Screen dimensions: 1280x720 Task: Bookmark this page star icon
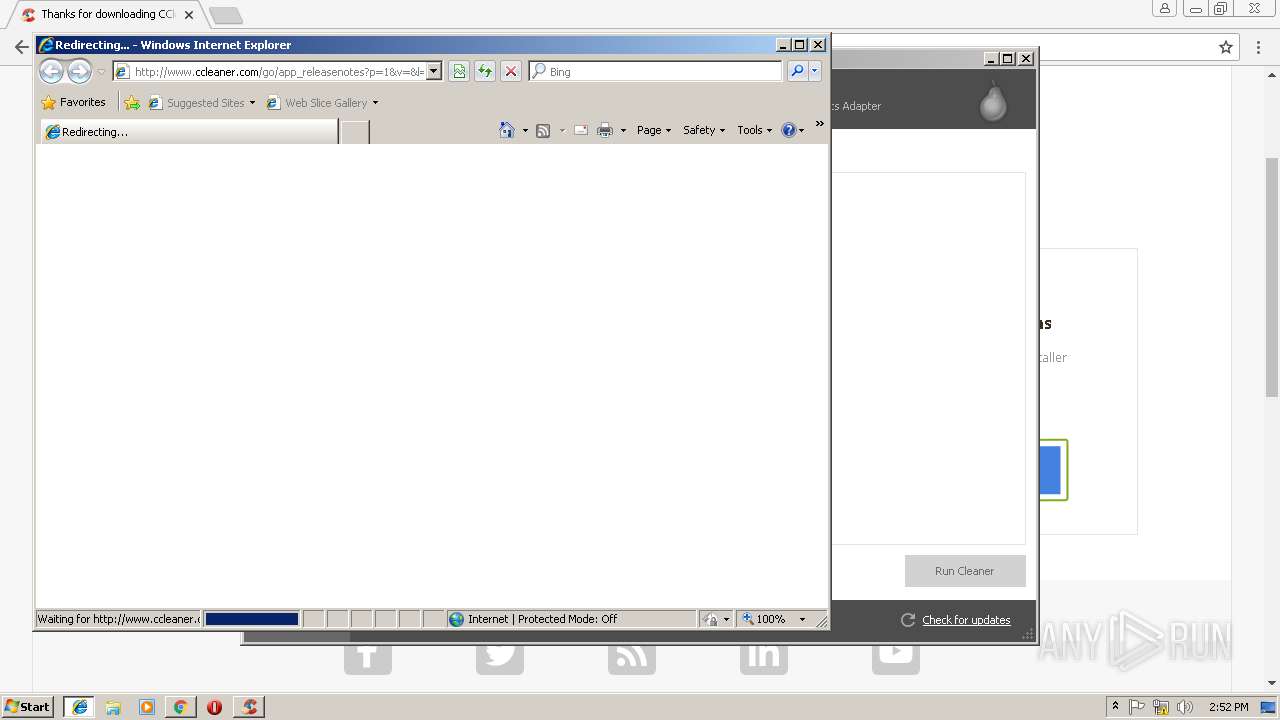pyautogui.click(x=1226, y=47)
